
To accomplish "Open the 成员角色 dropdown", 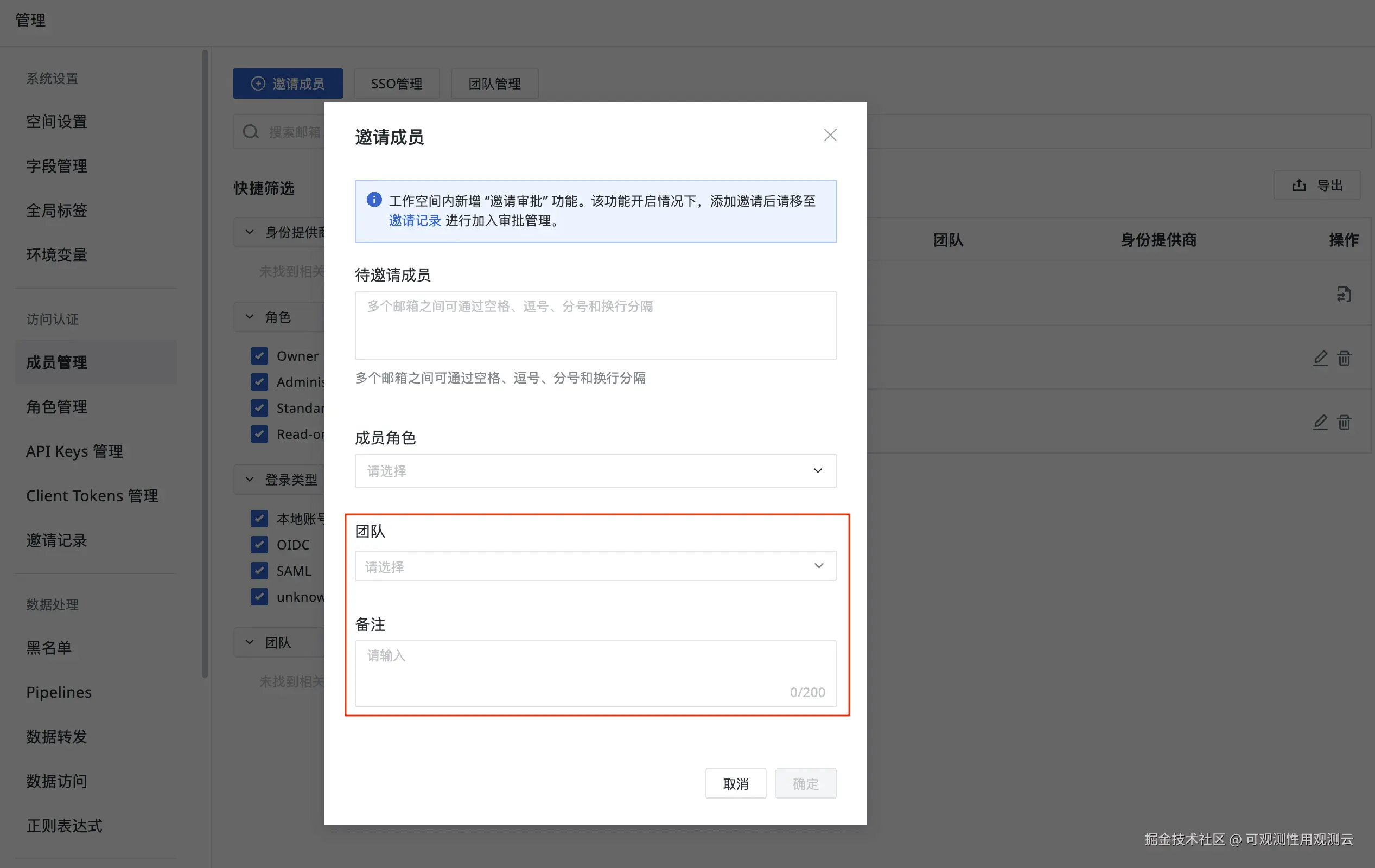I will point(595,470).
